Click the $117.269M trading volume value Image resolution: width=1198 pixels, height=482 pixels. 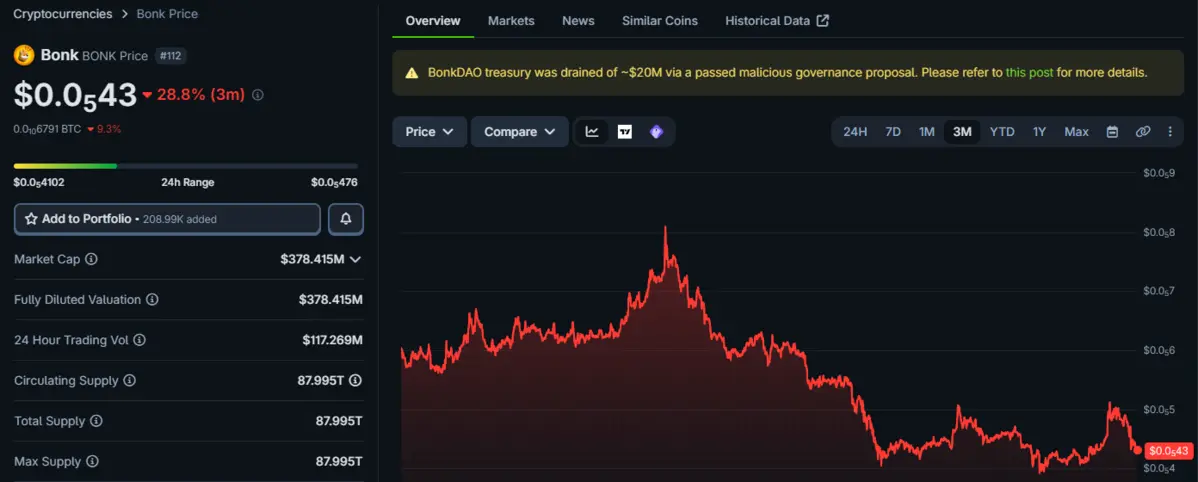[332, 340]
